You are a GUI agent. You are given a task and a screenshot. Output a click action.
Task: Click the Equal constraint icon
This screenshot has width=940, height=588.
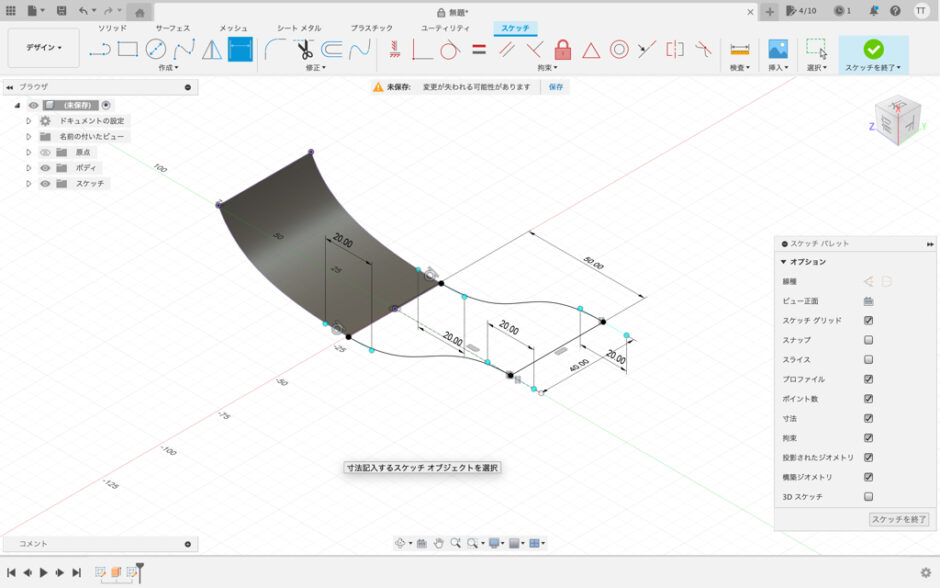pos(479,49)
